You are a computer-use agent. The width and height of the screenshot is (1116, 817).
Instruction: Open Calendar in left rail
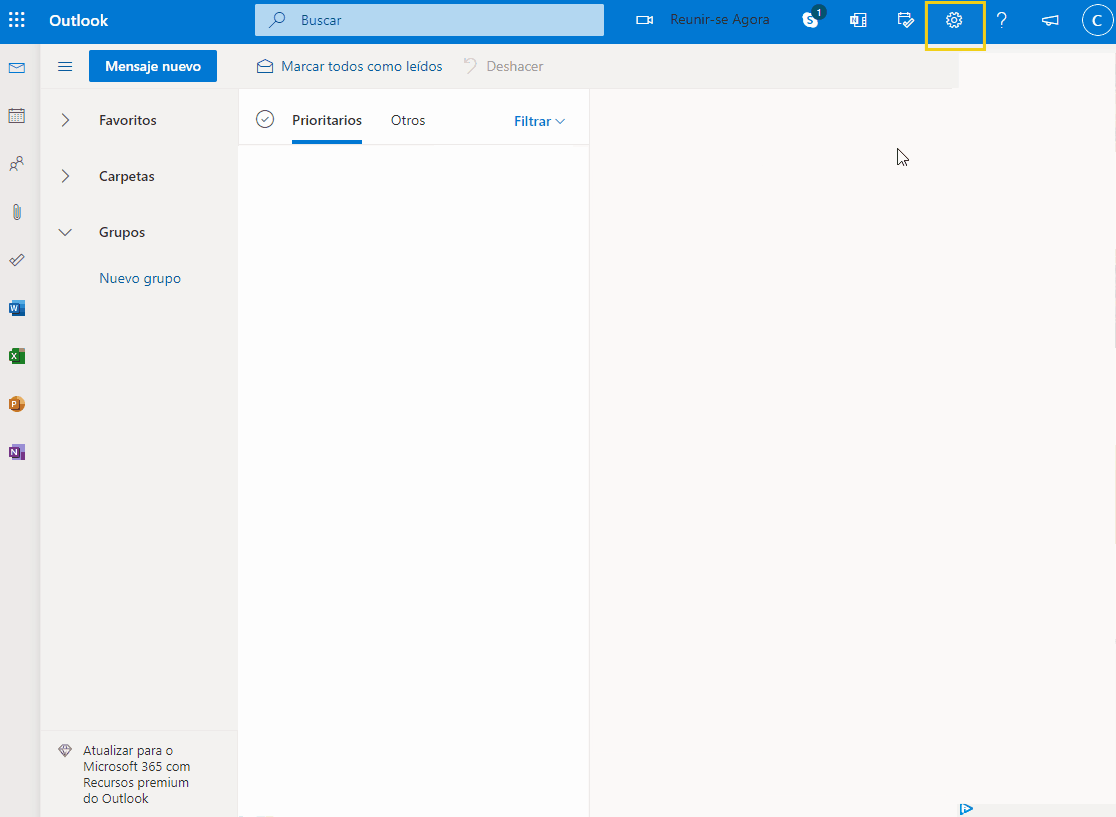click(17, 115)
